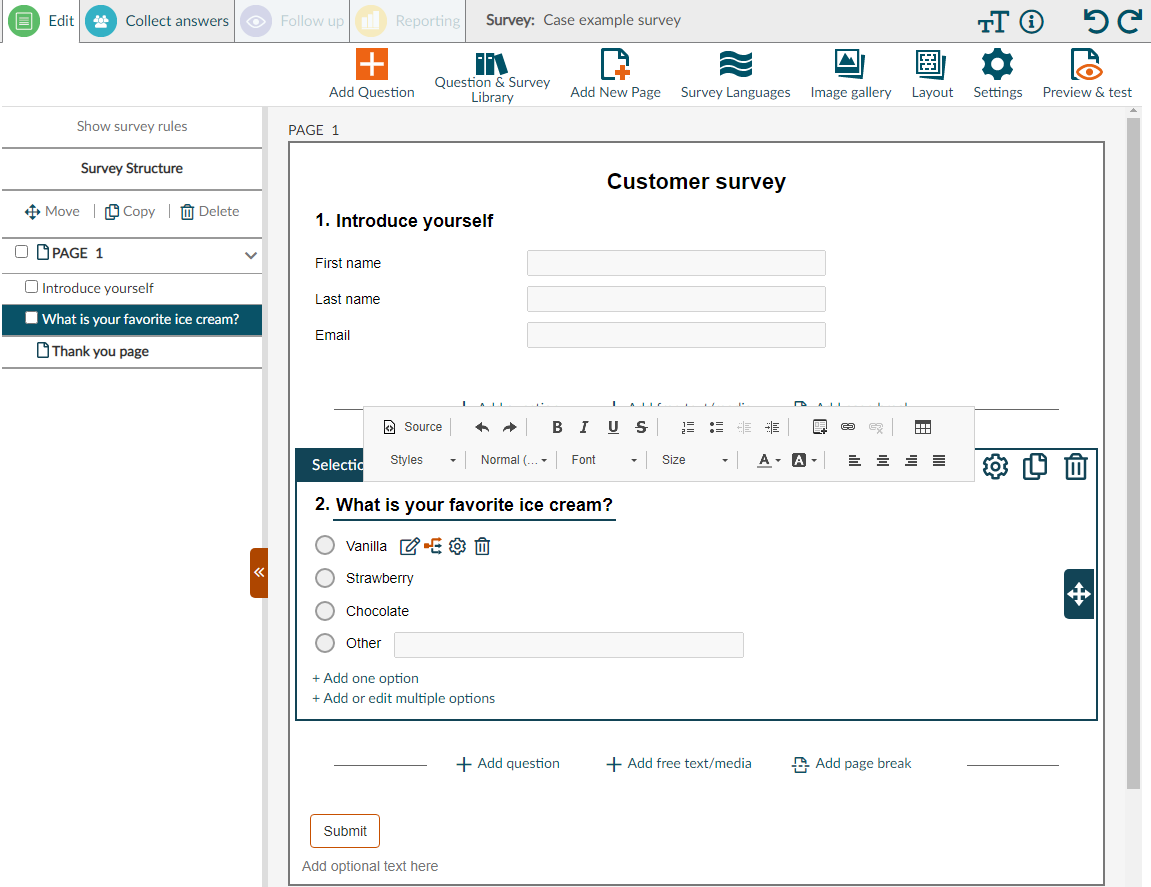
Task: Open the Image gallery
Action: coord(850,63)
